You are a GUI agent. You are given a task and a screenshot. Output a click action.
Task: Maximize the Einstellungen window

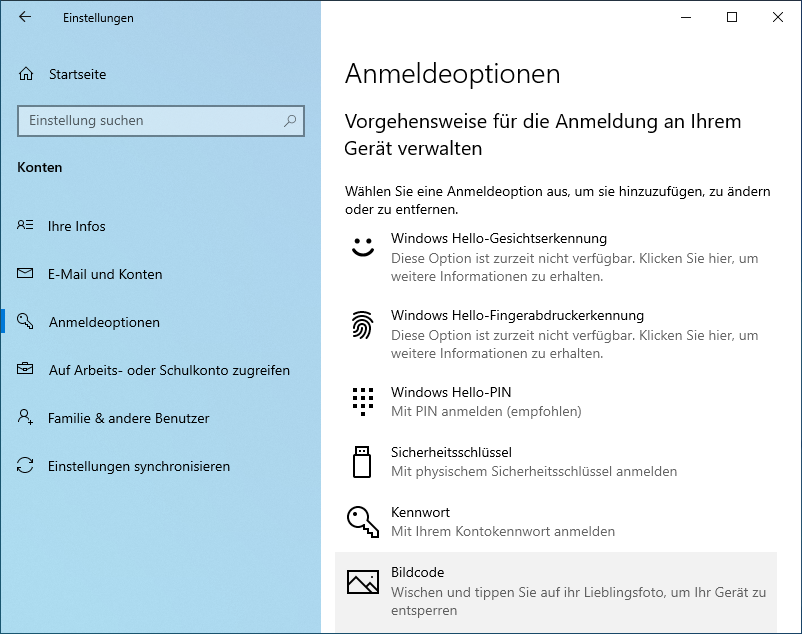click(732, 17)
